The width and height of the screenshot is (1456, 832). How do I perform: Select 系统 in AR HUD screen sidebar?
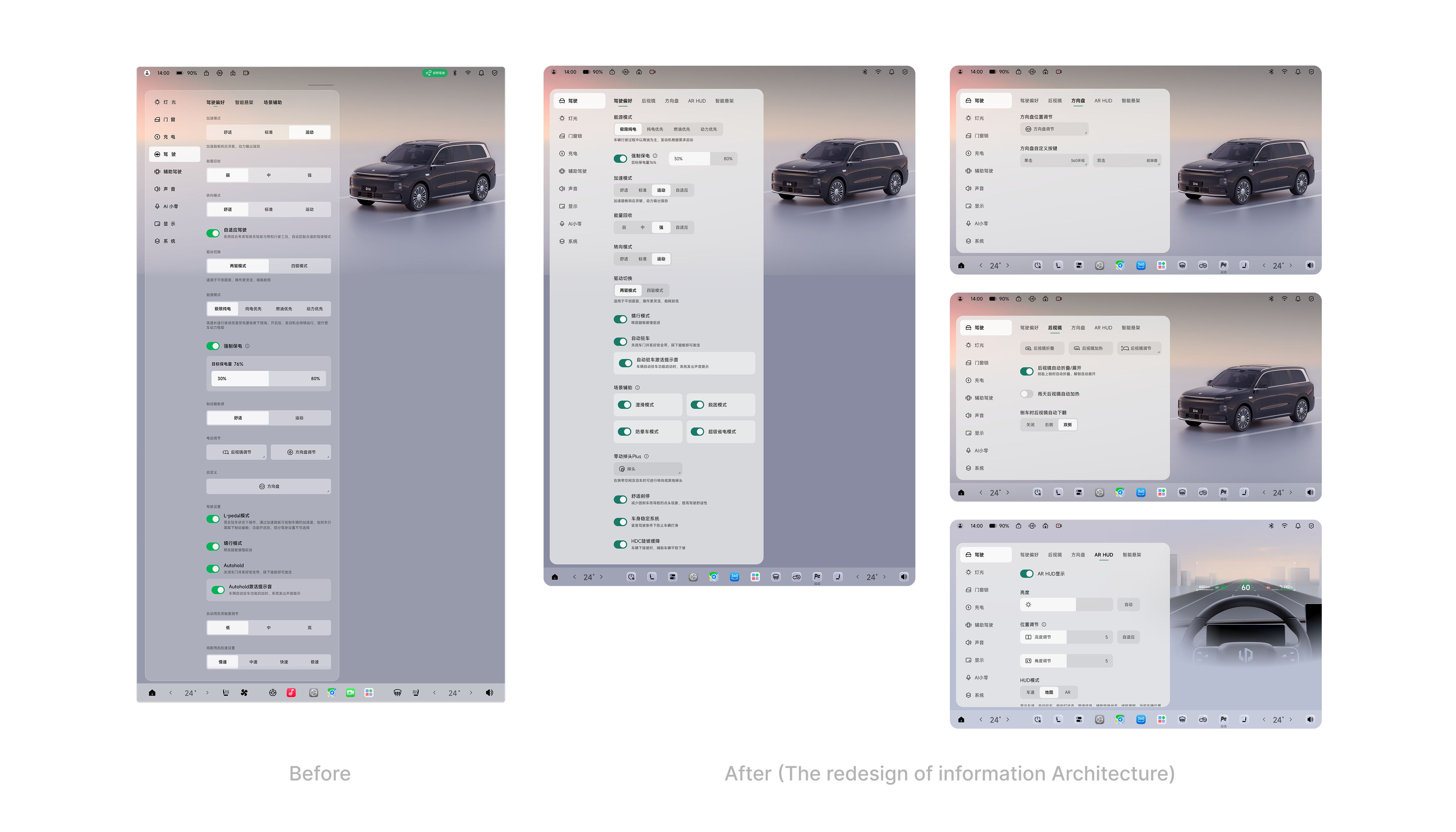(x=975, y=695)
